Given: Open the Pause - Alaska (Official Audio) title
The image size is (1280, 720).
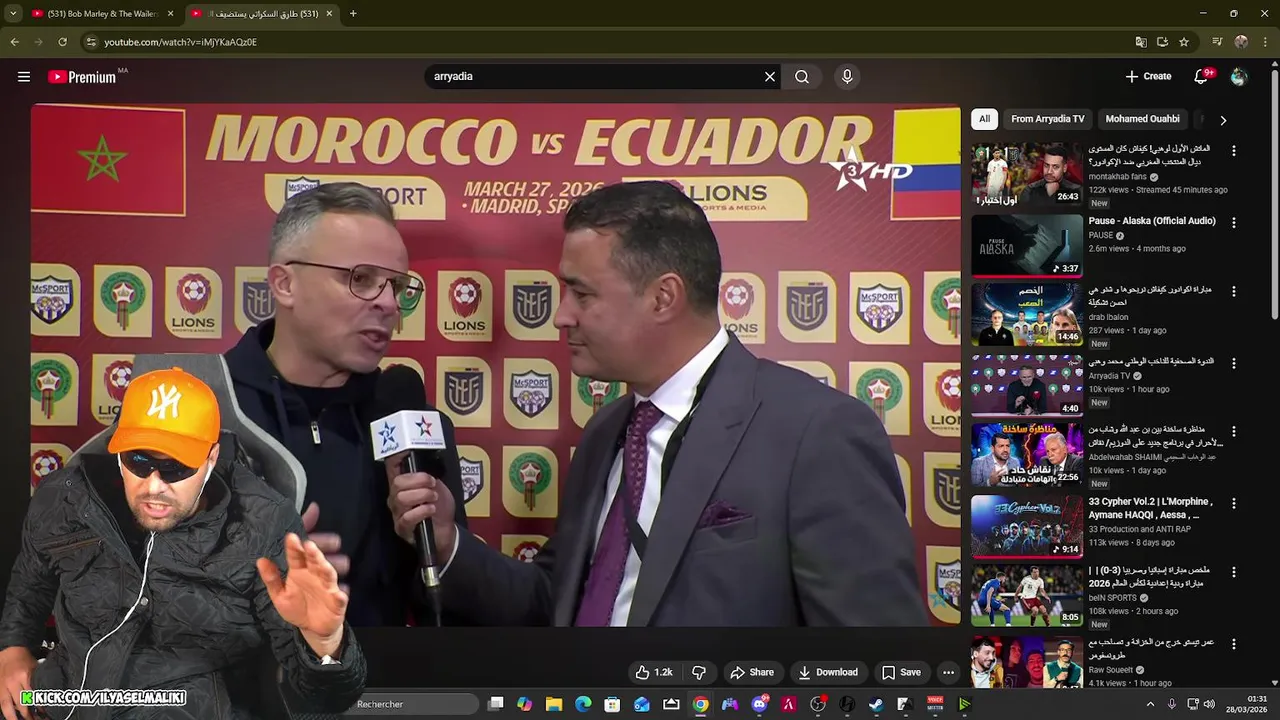Looking at the screenshot, I should pyautogui.click(x=1152, y=221).
